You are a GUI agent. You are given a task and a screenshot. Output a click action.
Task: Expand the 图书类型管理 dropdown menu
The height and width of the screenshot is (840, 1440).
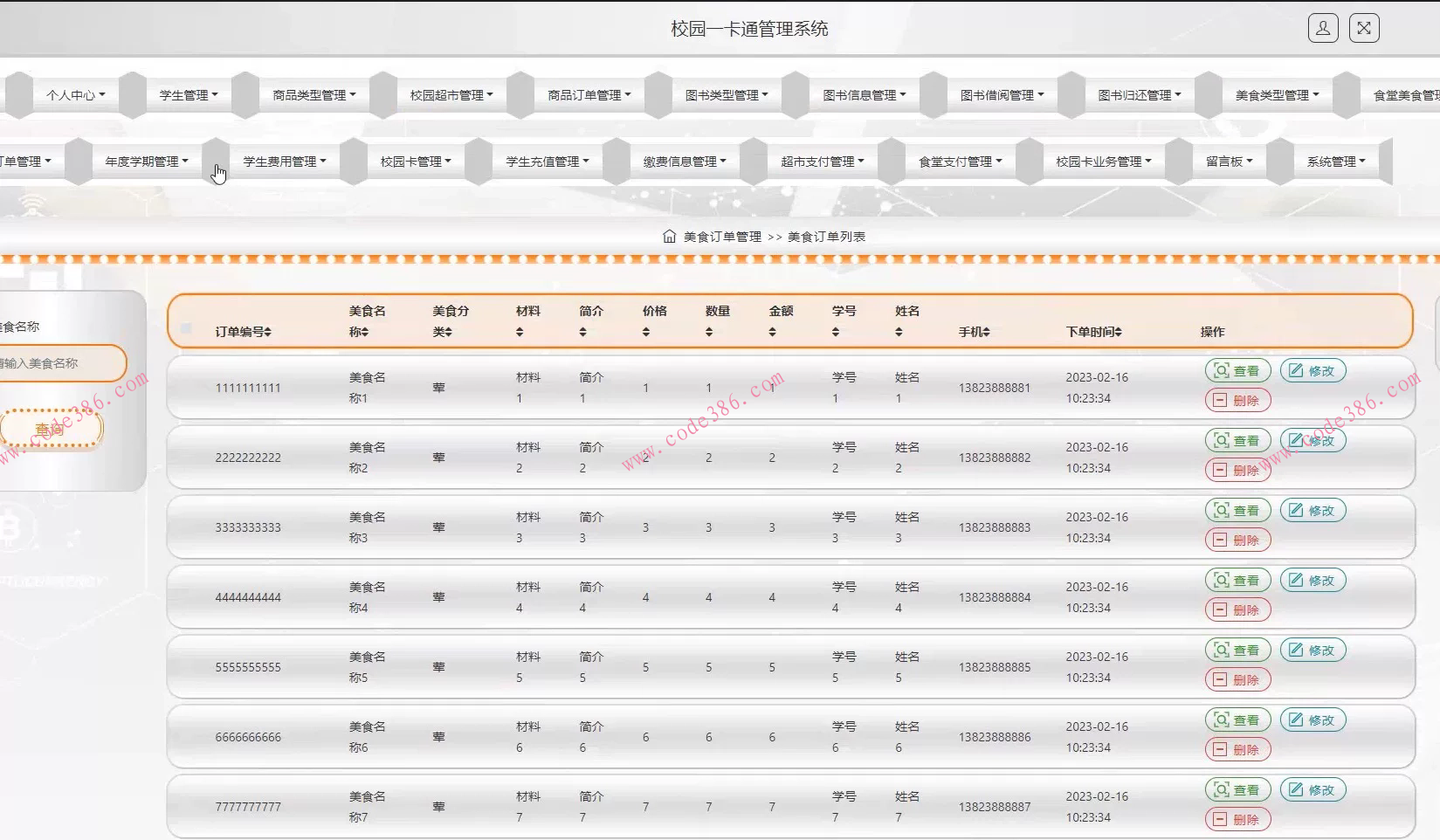(727, 95)
